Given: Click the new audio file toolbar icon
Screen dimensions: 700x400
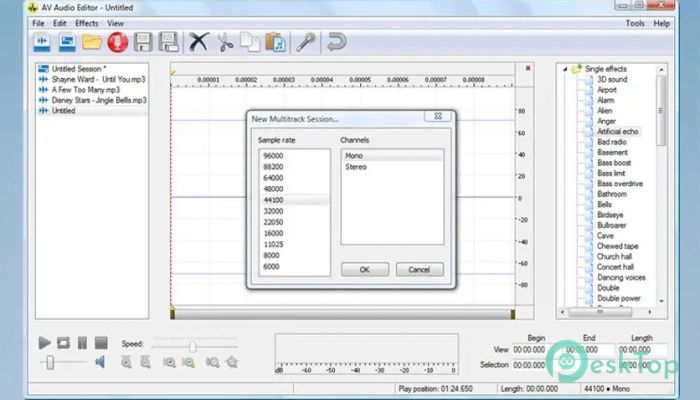Looking at the screenshot, I should coord(42,42).
